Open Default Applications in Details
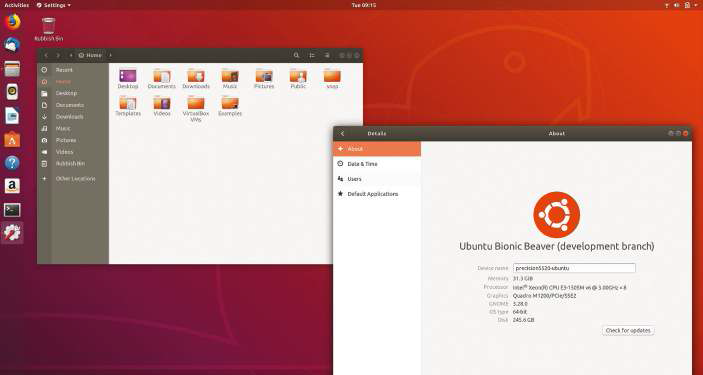Image resolution: width=703 pixels, height=375 pixels. pos(377,194)
